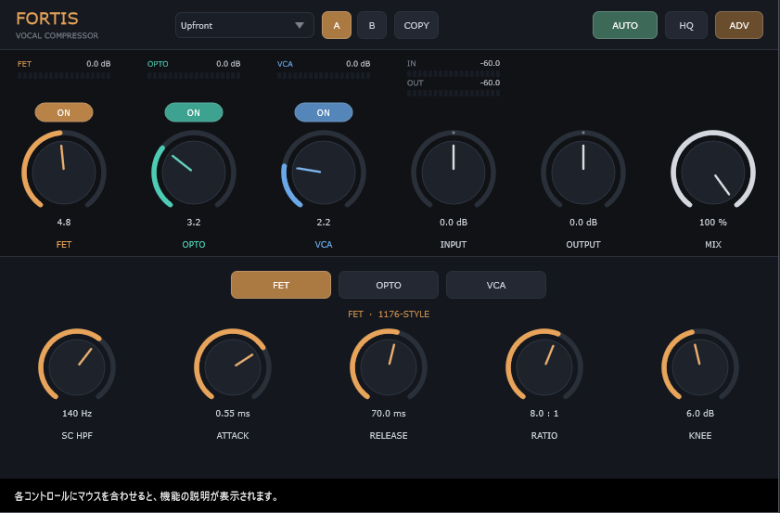Toggle AUTO gain mode
The width and height of the screenshot is (780, 513).
pos(625,25)
